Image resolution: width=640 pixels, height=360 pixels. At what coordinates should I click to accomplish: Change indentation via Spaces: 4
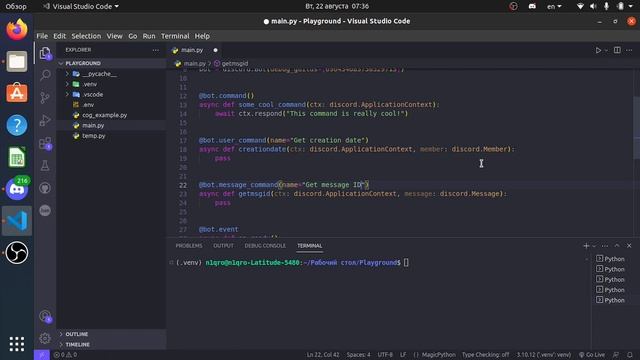359,355
